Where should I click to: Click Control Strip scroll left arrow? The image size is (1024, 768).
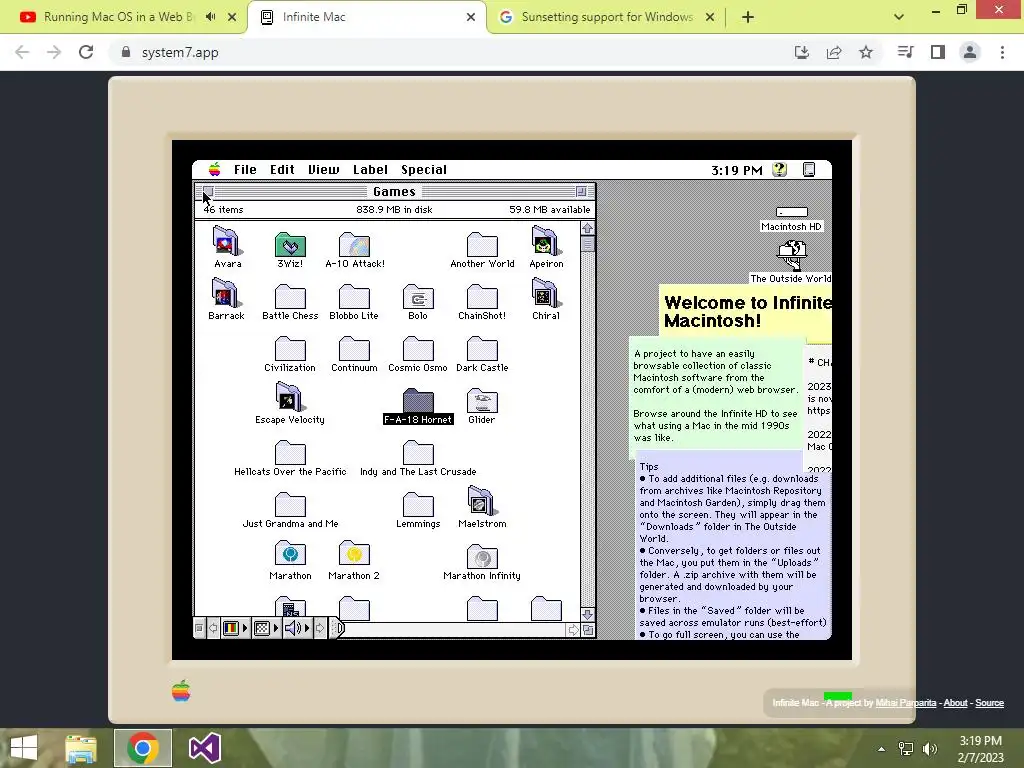(213, 628)
